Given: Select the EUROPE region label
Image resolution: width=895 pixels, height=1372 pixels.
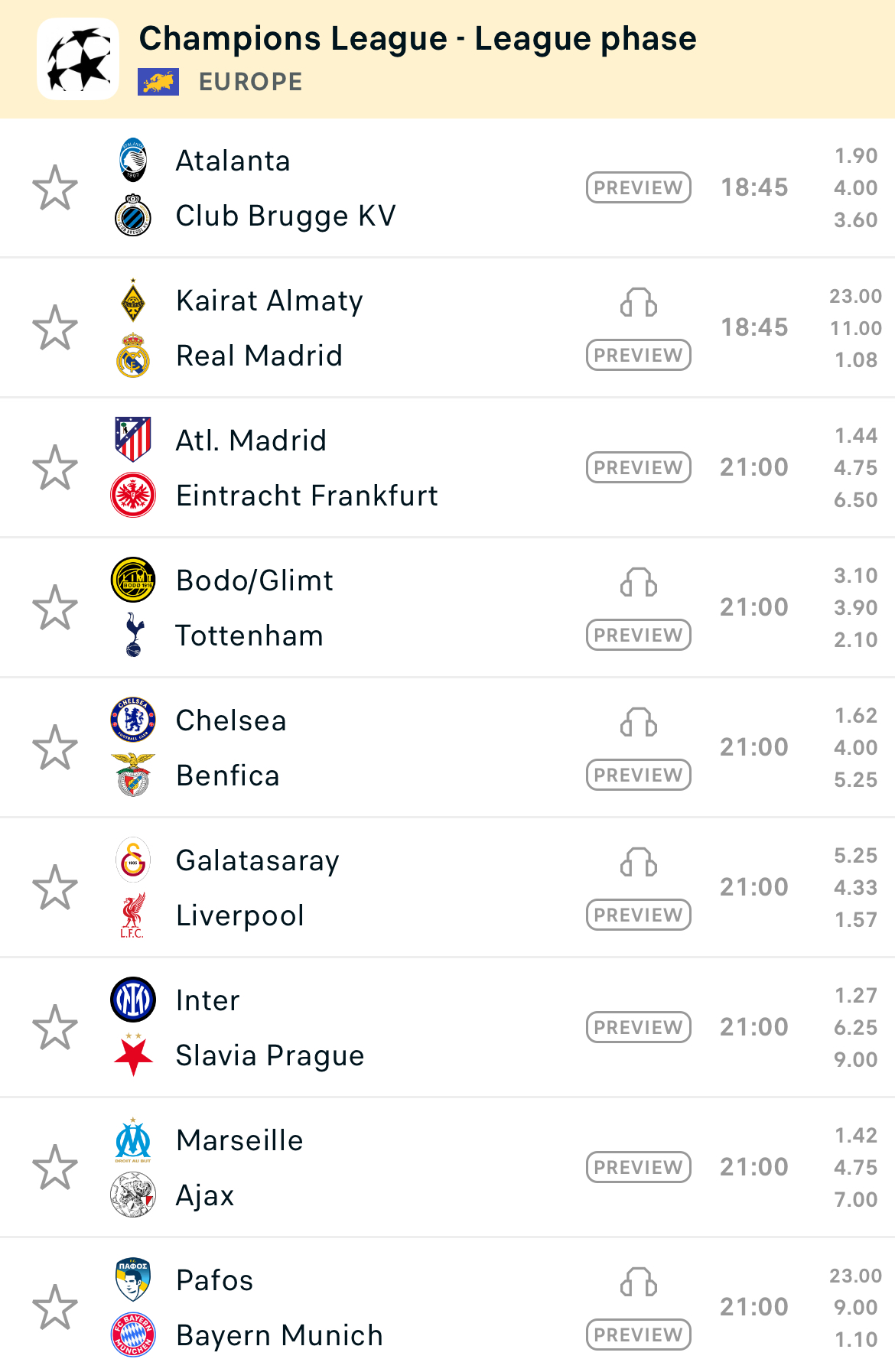Looking at the screenshot, I should 250,82.
